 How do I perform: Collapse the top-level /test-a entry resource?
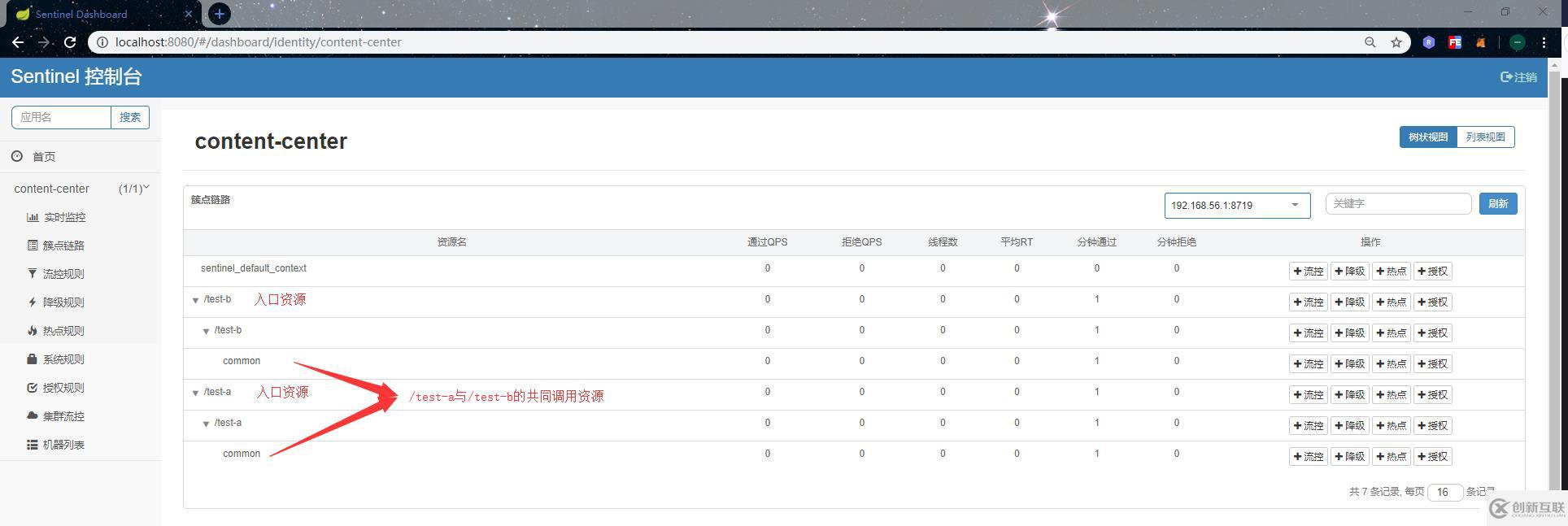point(195,393)
